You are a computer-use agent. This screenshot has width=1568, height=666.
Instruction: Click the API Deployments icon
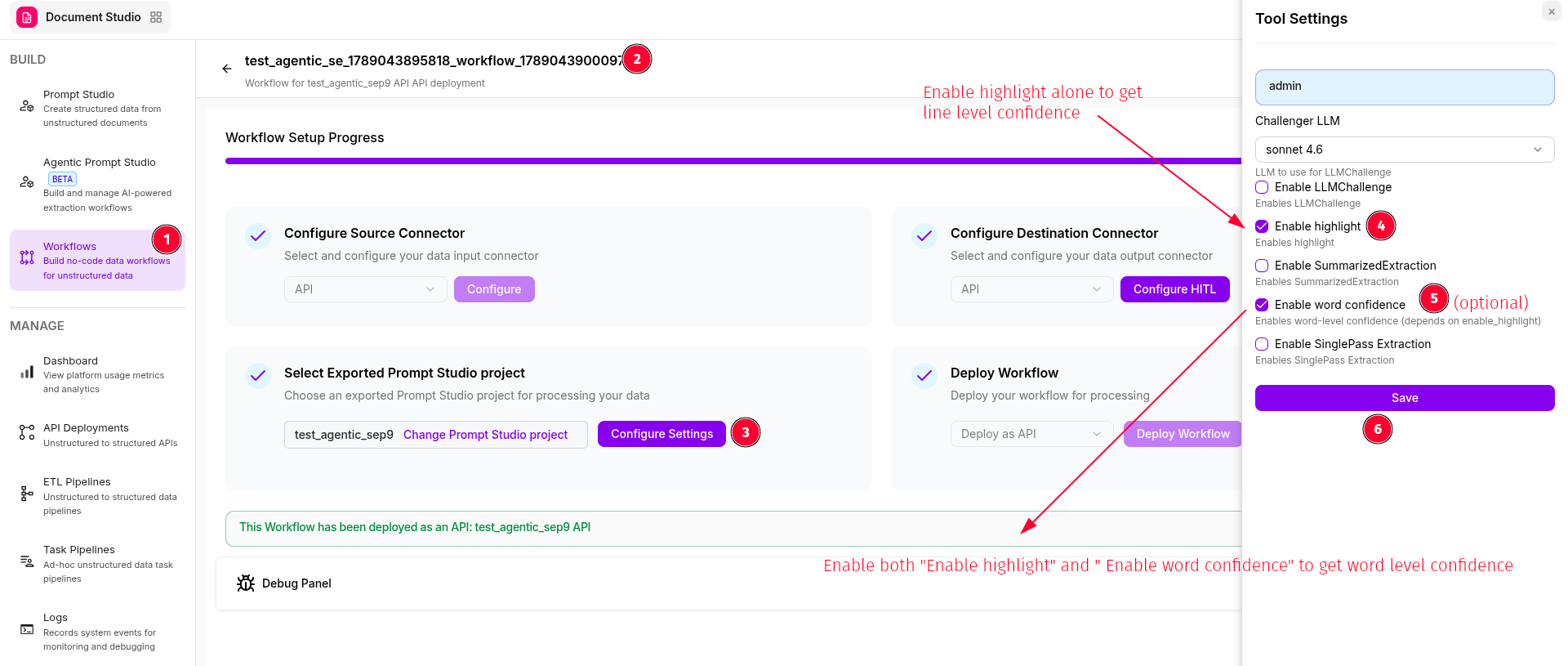tap(27, 432)
